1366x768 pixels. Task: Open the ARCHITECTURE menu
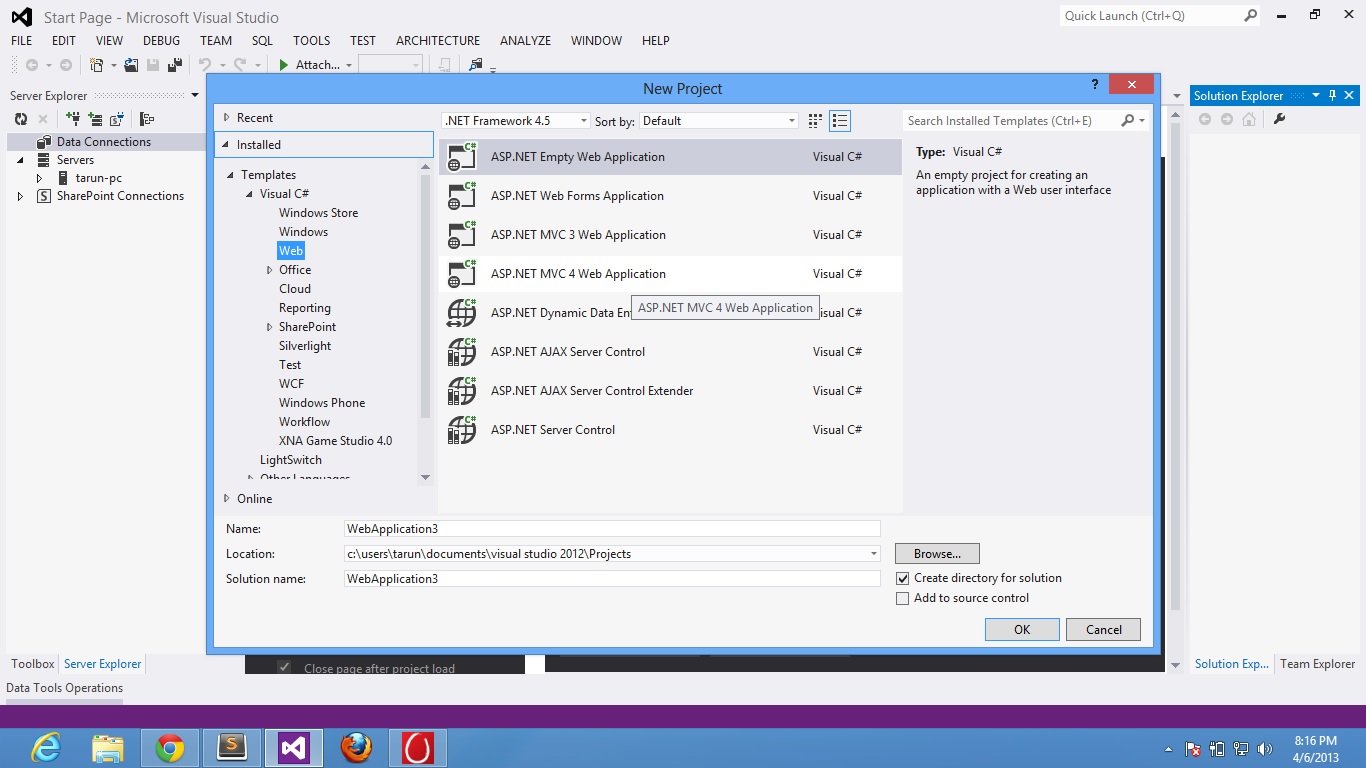click(438, 41)
